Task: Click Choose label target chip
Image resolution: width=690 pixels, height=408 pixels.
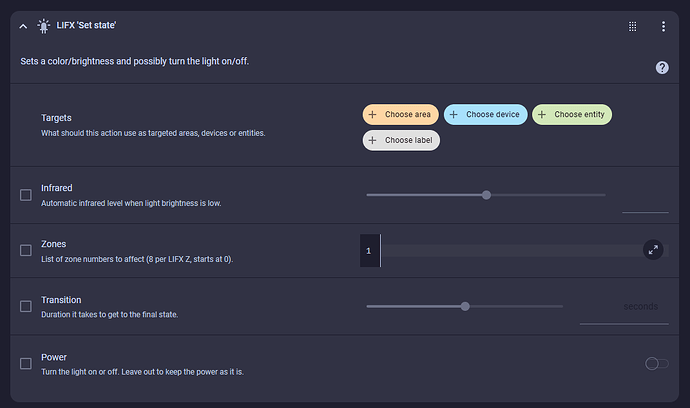Action: point(401,140)
